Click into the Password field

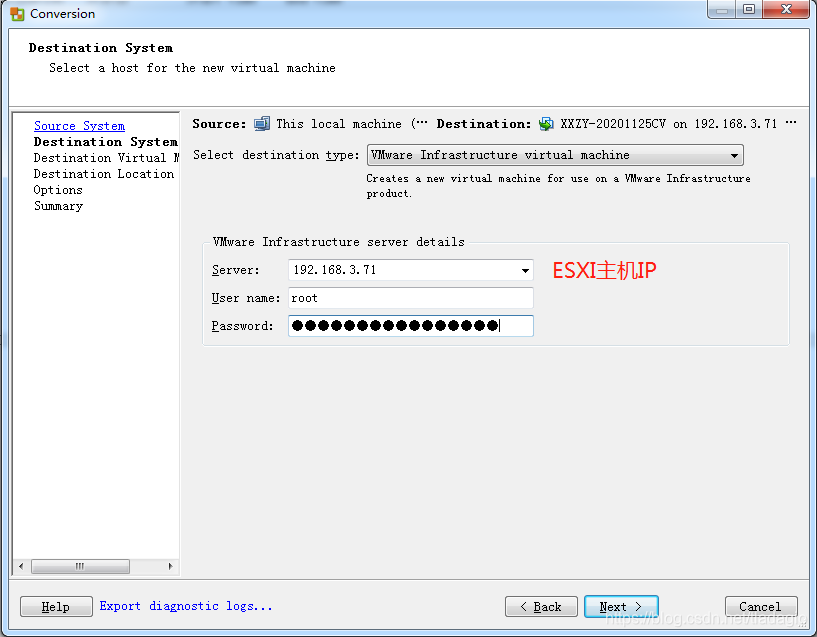(411, 326)
